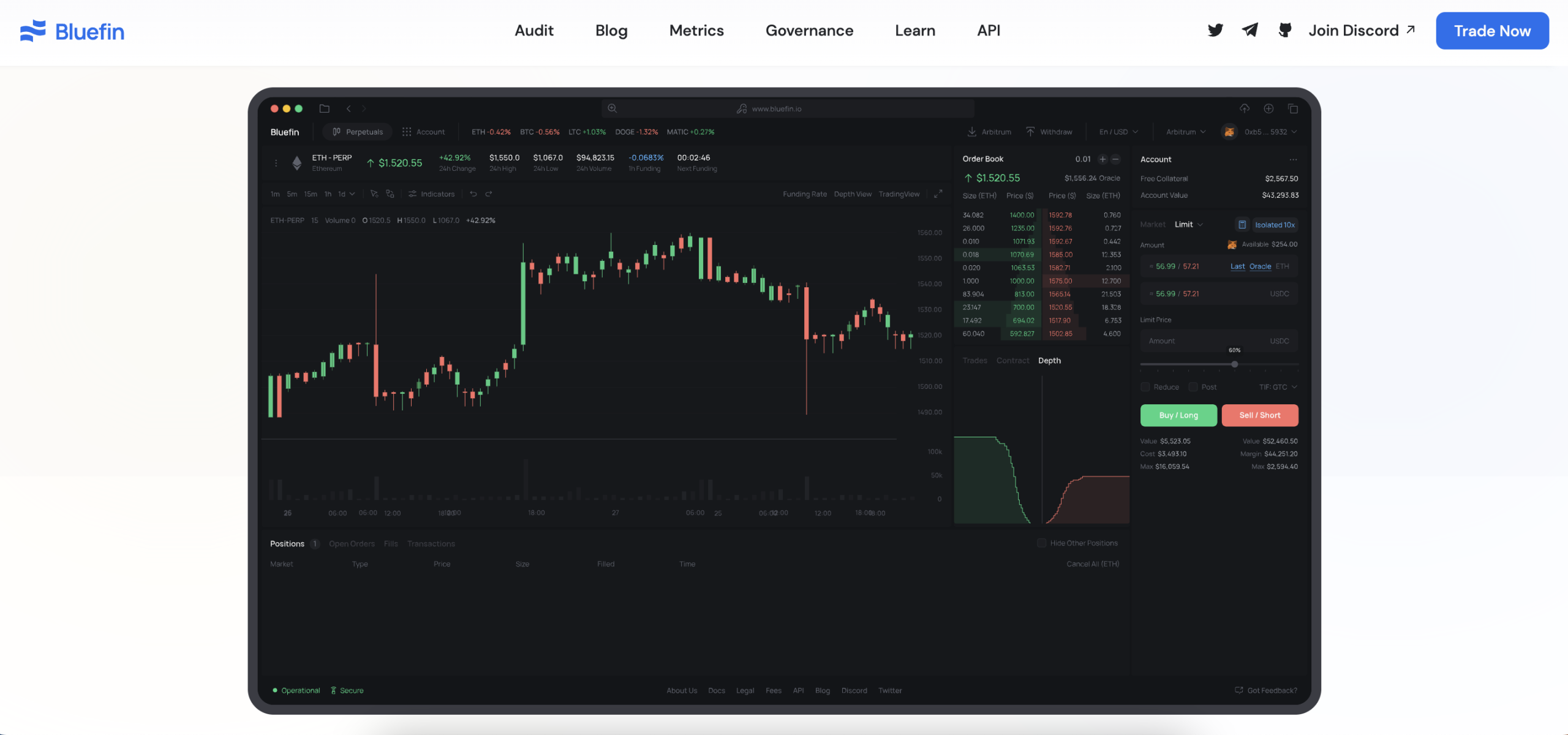Click the Bluefin logo in the header
This screenshot has height=735, width=1568.
[72, 31]
